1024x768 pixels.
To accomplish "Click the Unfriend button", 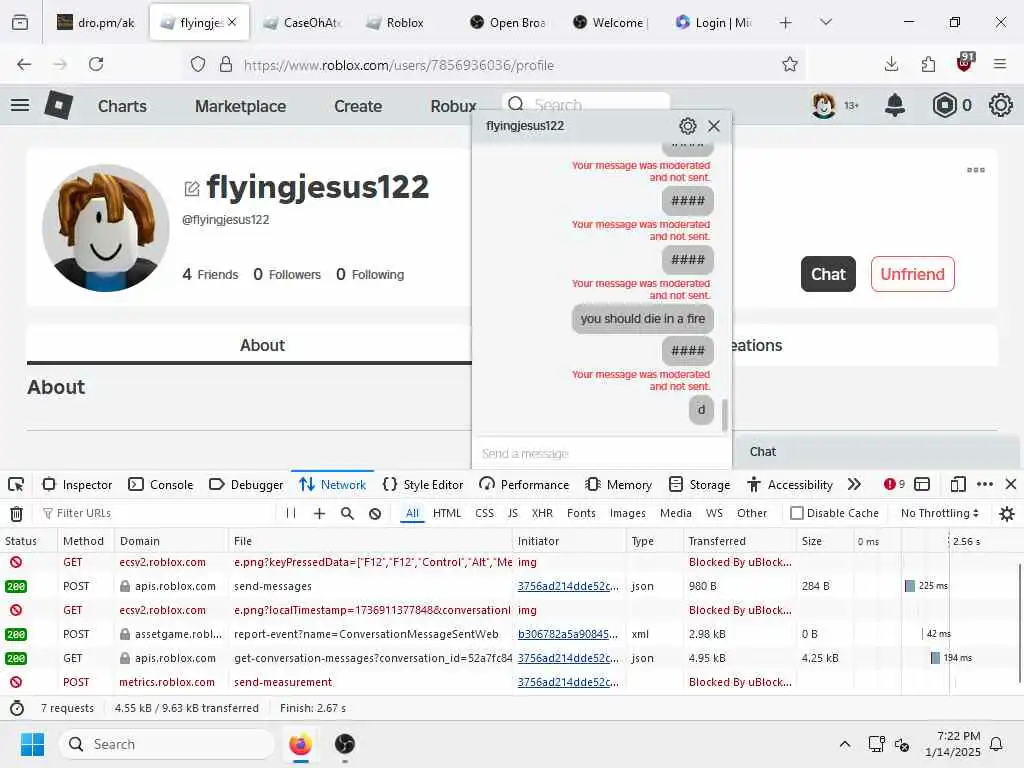I will tap(912, 274).
